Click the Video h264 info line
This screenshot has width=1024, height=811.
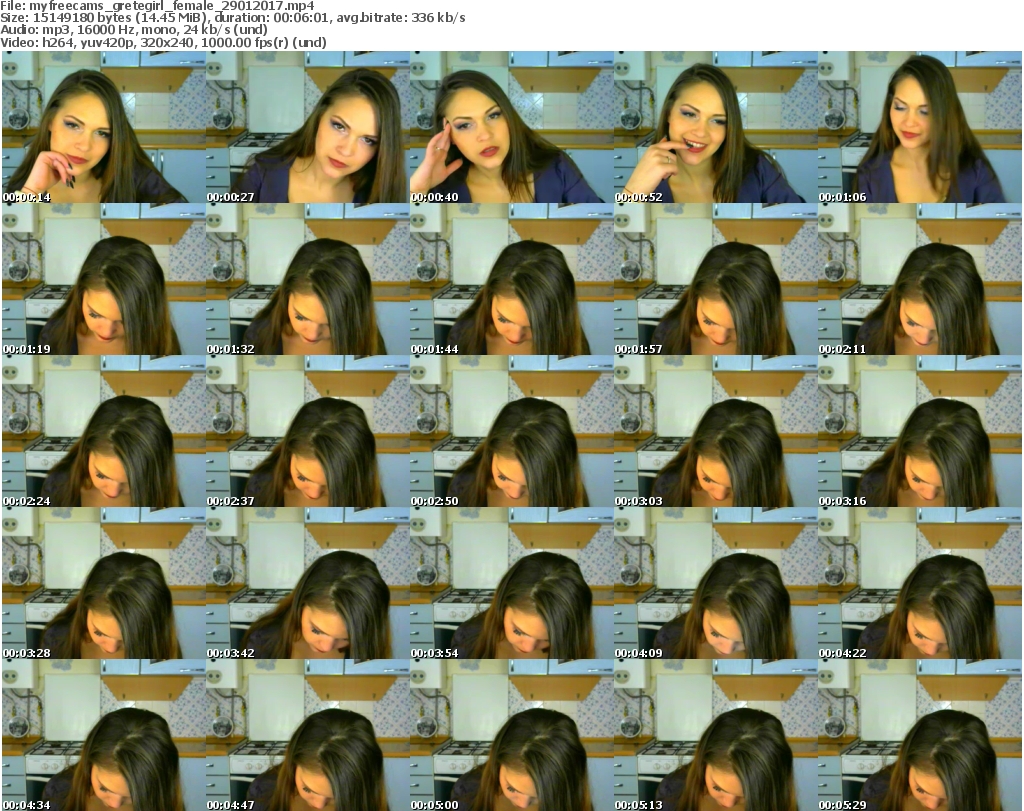click(x=163, y=42)
